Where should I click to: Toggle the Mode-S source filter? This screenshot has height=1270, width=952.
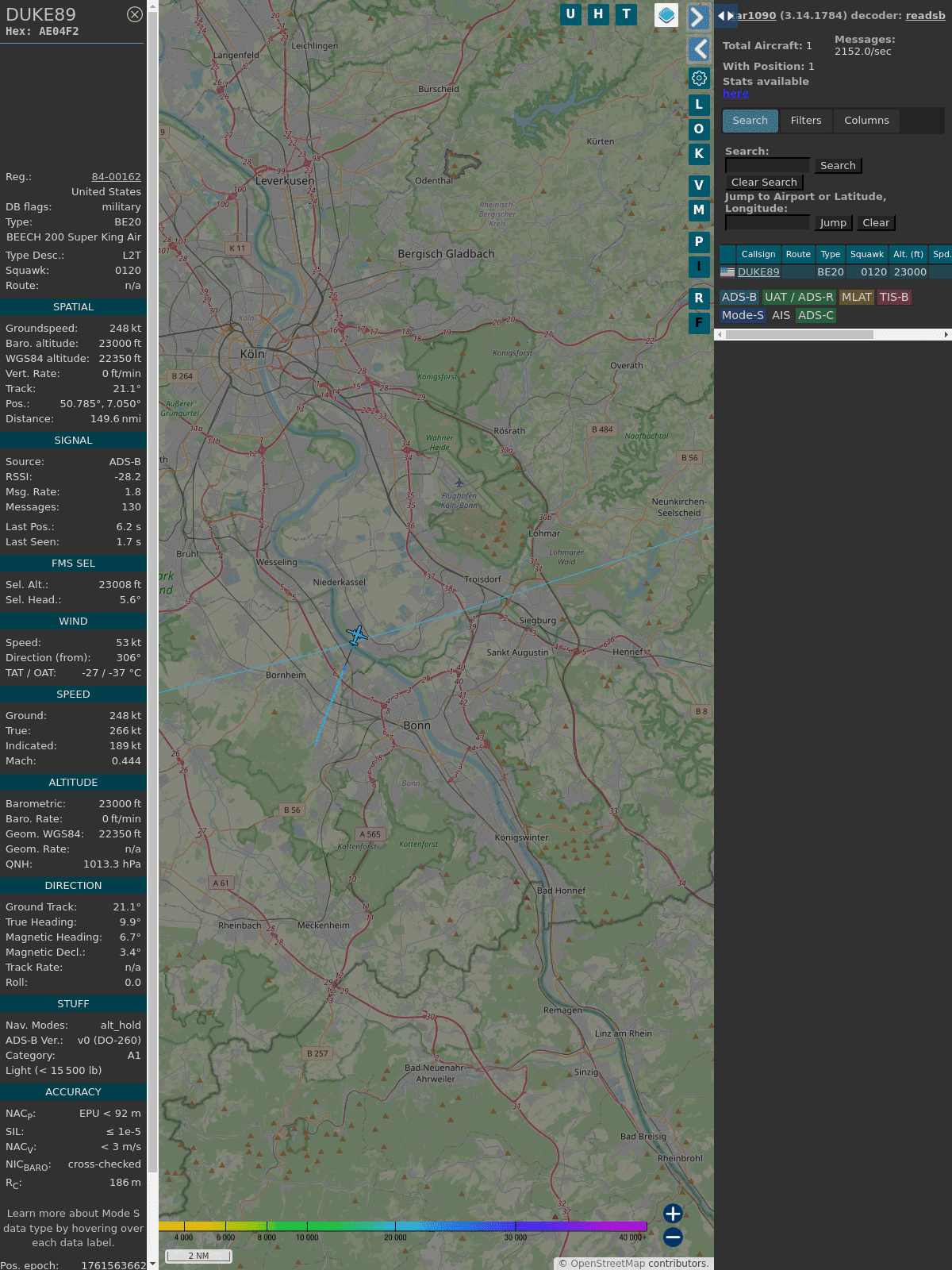point(743,315)
